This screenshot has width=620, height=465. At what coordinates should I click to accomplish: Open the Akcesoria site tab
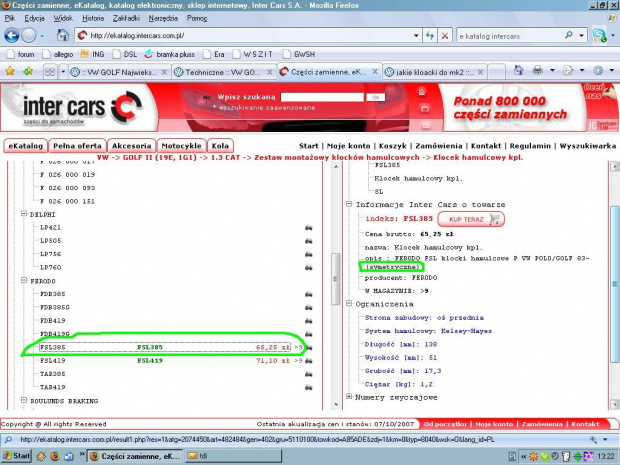[x=132, y=146]
